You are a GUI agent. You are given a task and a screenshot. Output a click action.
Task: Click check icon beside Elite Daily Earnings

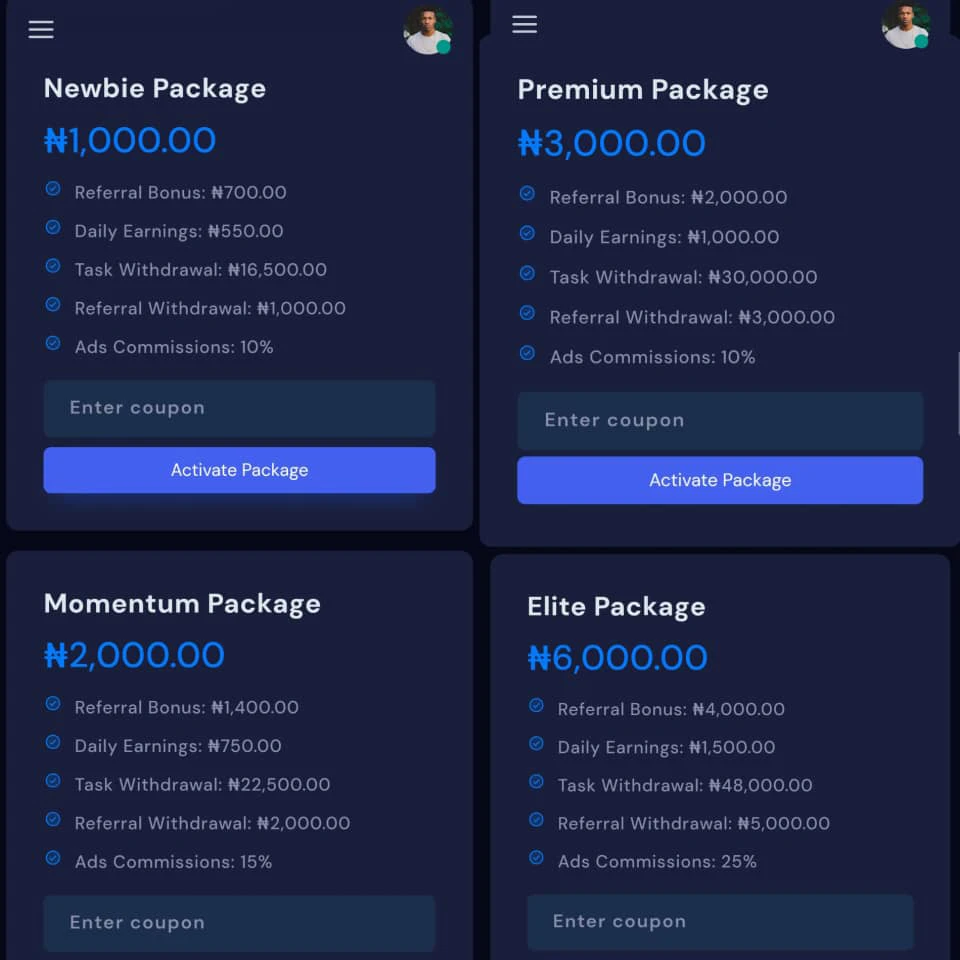536,744
